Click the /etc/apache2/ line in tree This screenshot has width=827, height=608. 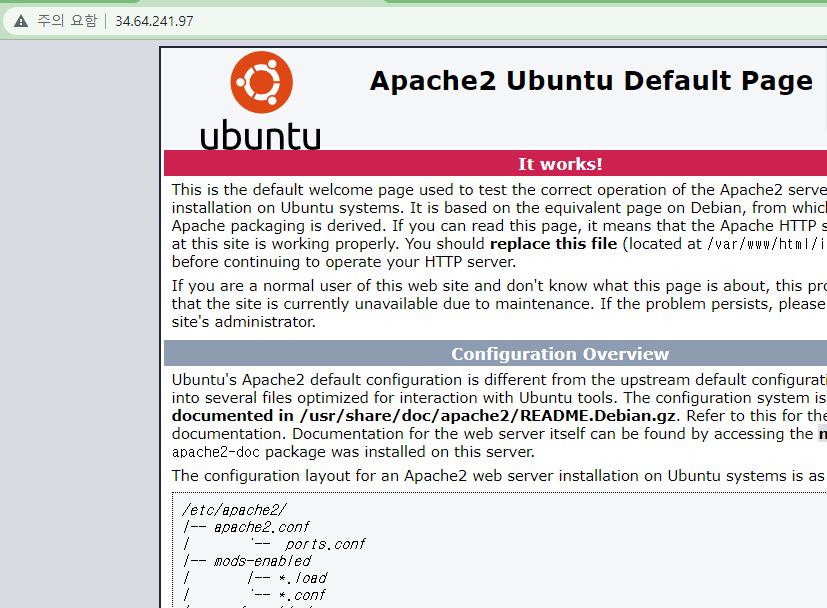[x=234, y=510]
